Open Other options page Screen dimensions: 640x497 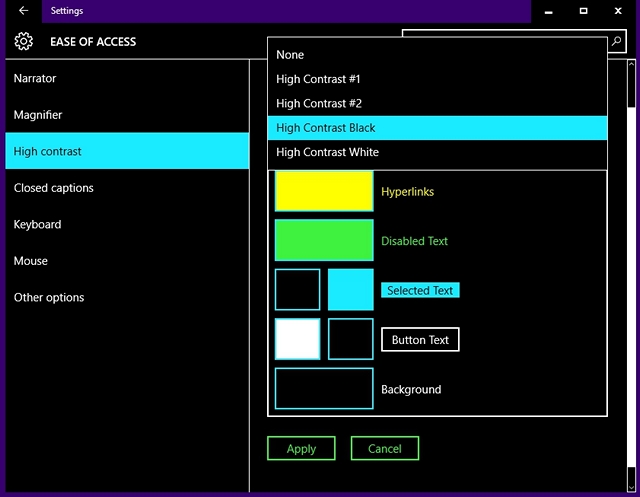127,297
